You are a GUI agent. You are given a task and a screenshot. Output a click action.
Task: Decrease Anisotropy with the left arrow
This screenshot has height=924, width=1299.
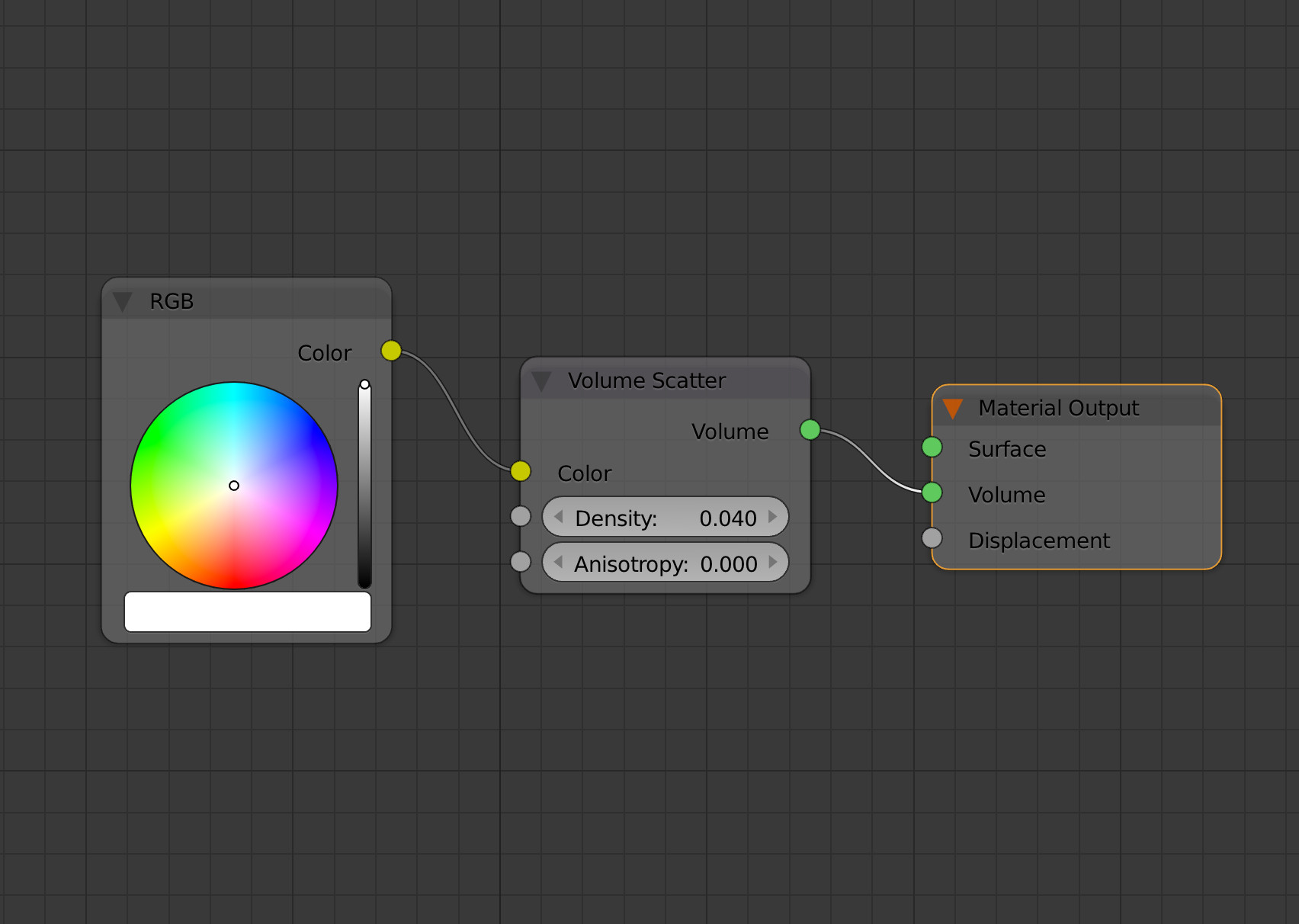tap(558, 563)
